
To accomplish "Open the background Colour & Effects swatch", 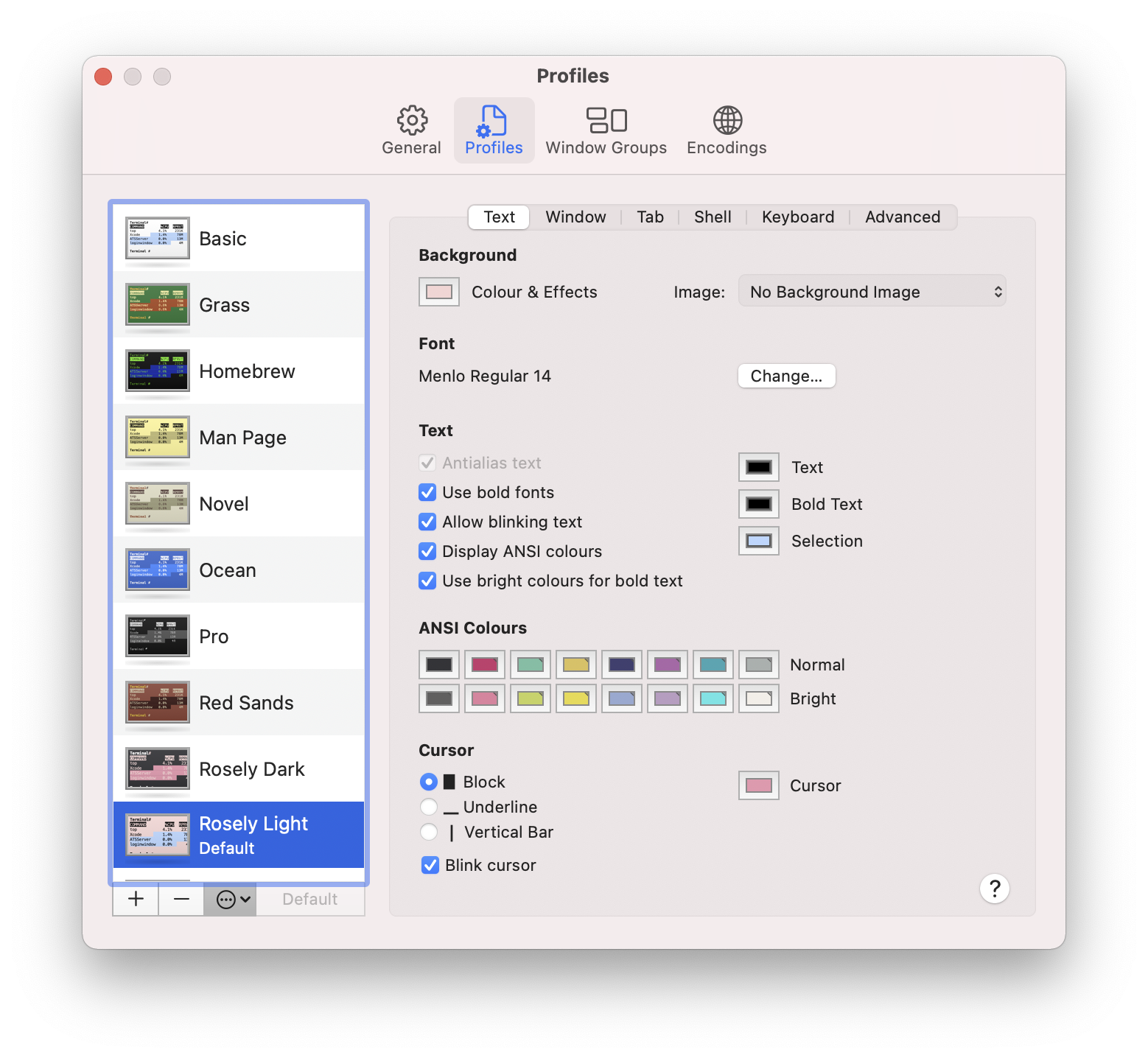I will coord(438,291).
